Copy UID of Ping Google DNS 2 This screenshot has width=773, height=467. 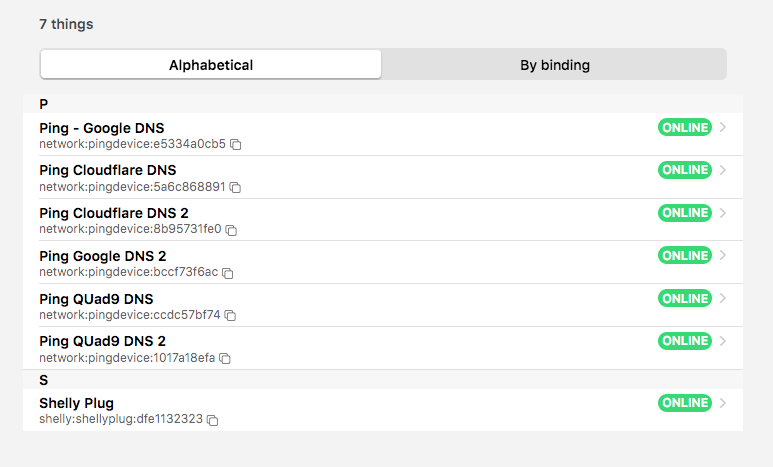tap(228, 273)
